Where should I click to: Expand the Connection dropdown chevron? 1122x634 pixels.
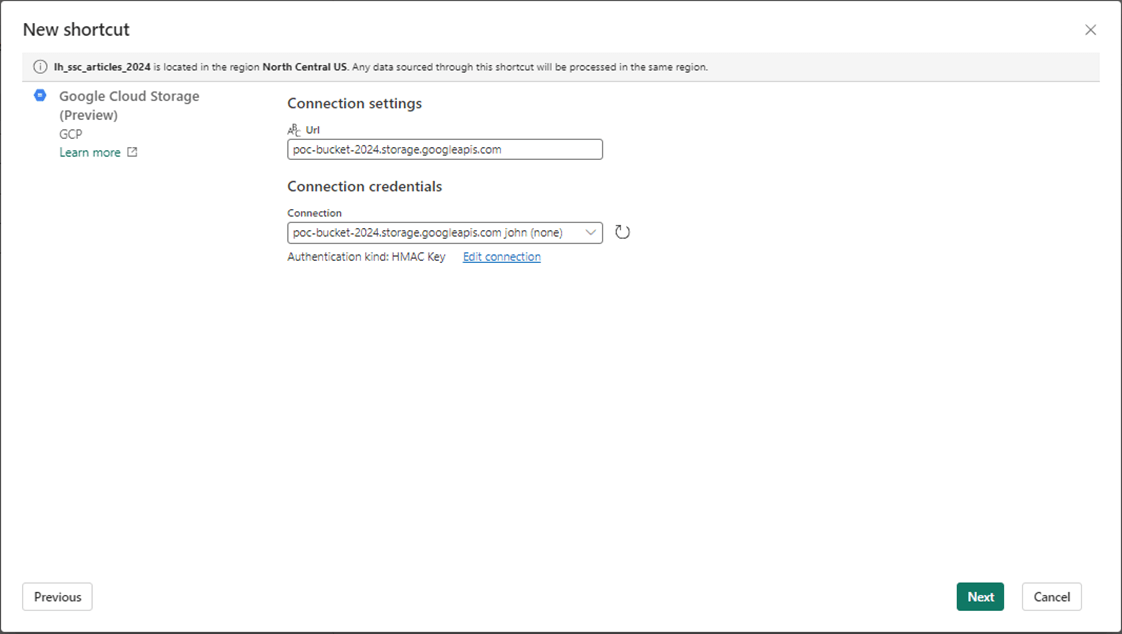590,232
